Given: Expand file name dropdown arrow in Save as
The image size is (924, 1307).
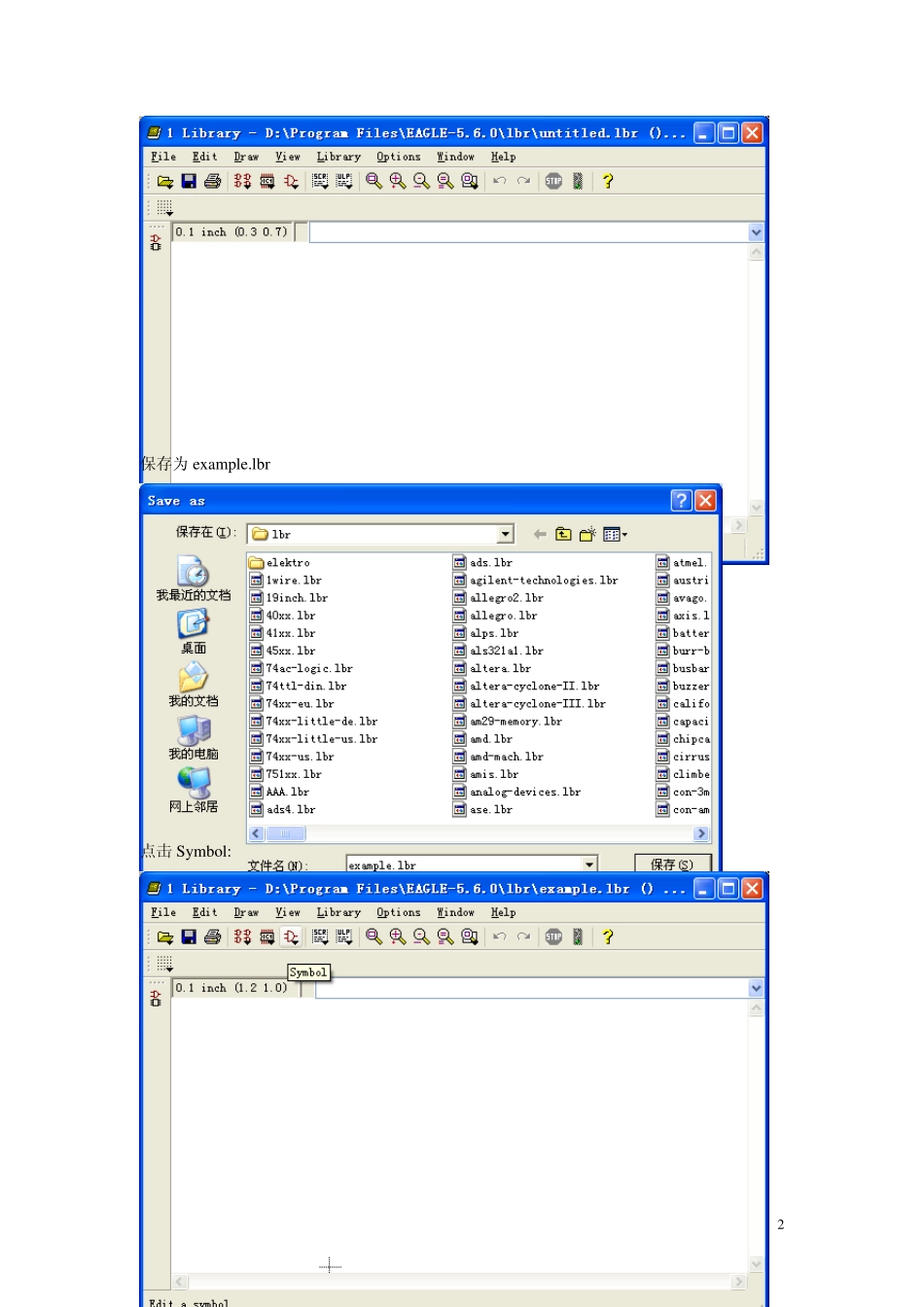Looking at the screenshot, I should pos(589,865).
